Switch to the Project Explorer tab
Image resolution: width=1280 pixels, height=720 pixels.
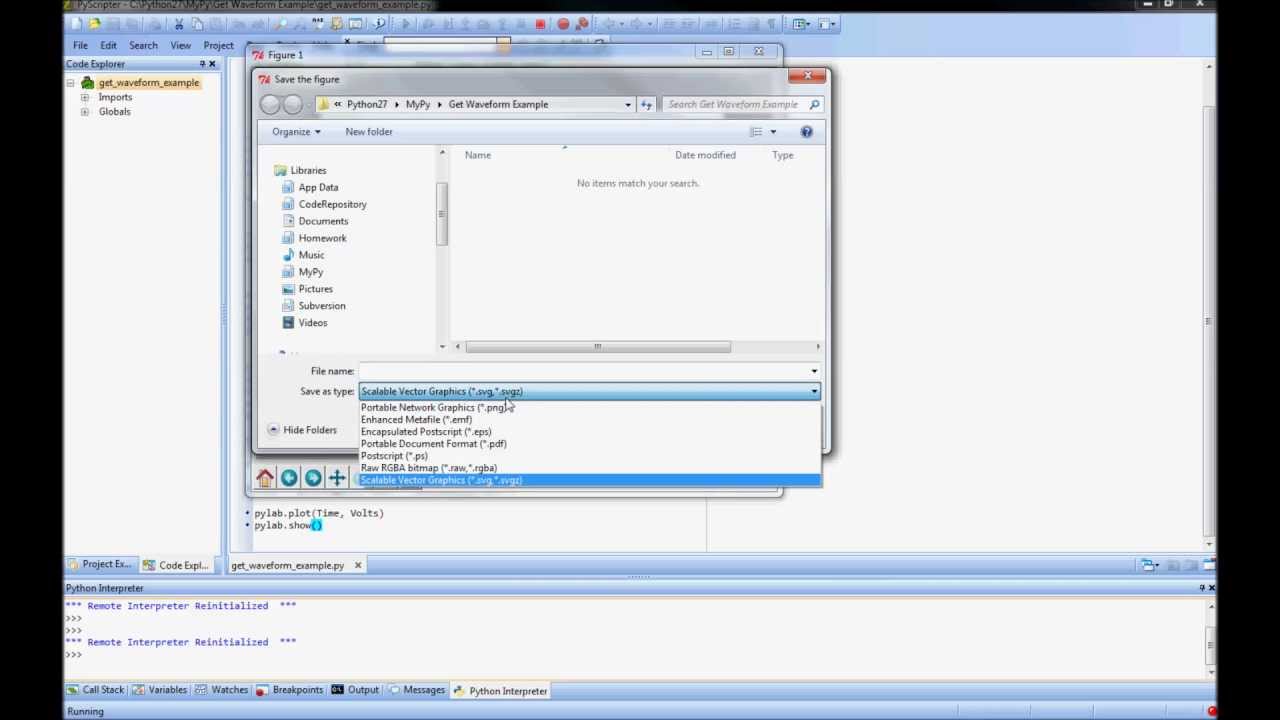[x=99, y=564]
